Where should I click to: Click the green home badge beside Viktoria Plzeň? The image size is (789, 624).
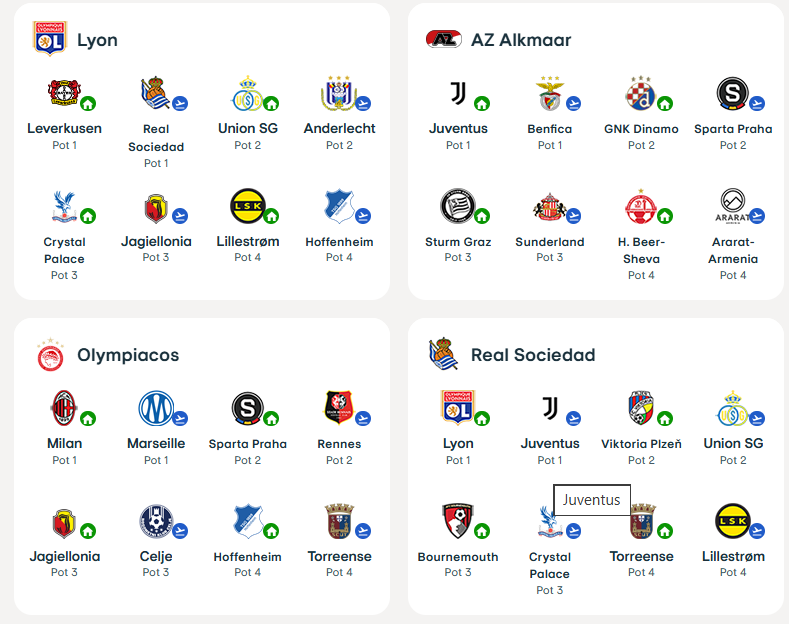click(665, 419)
